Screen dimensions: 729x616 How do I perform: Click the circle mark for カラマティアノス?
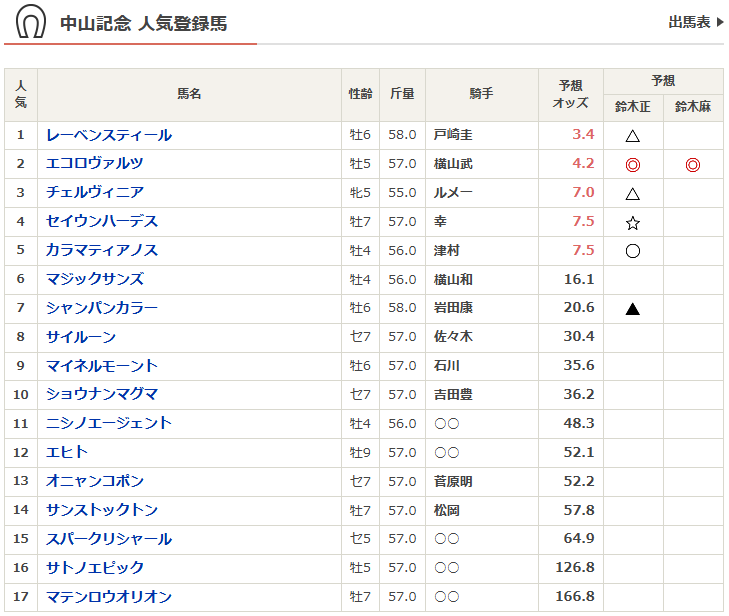(x=632, y=252)
